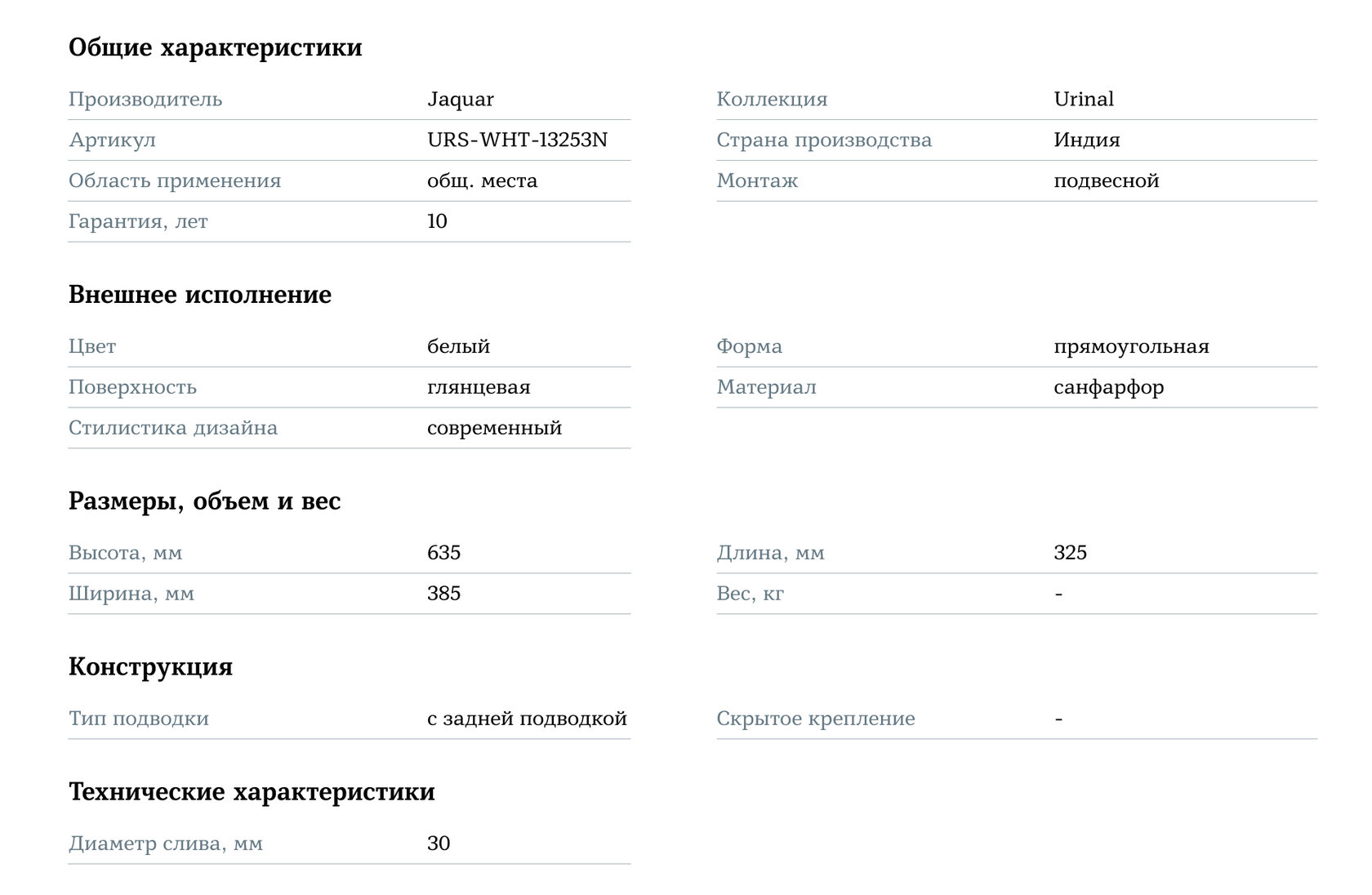Click the Размеры, объем и вес heading

pos(204,501)
